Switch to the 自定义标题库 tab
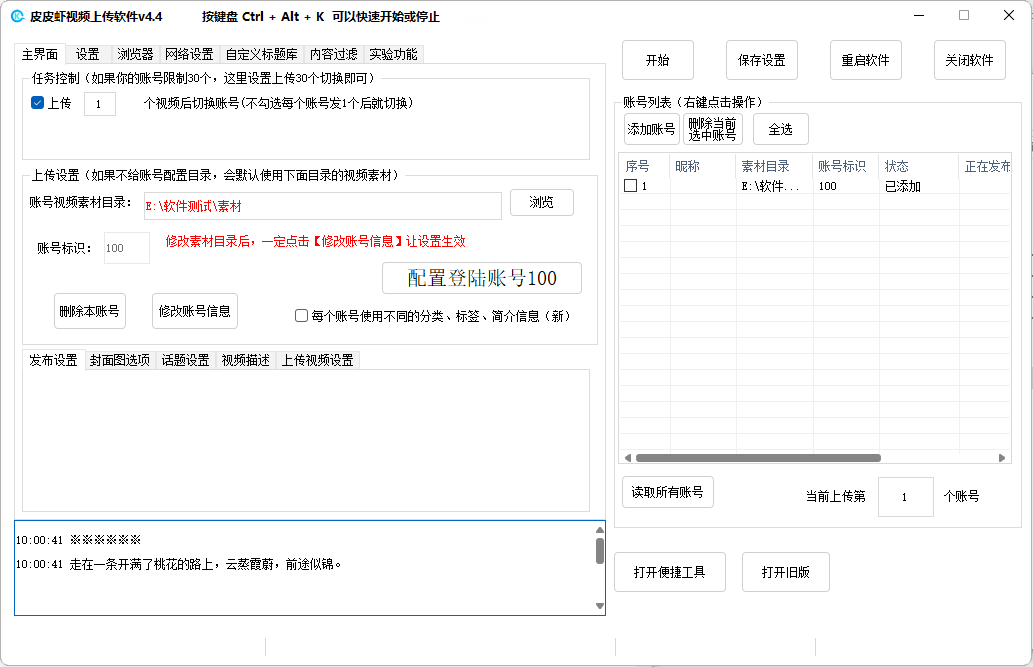 pos(262,54)
